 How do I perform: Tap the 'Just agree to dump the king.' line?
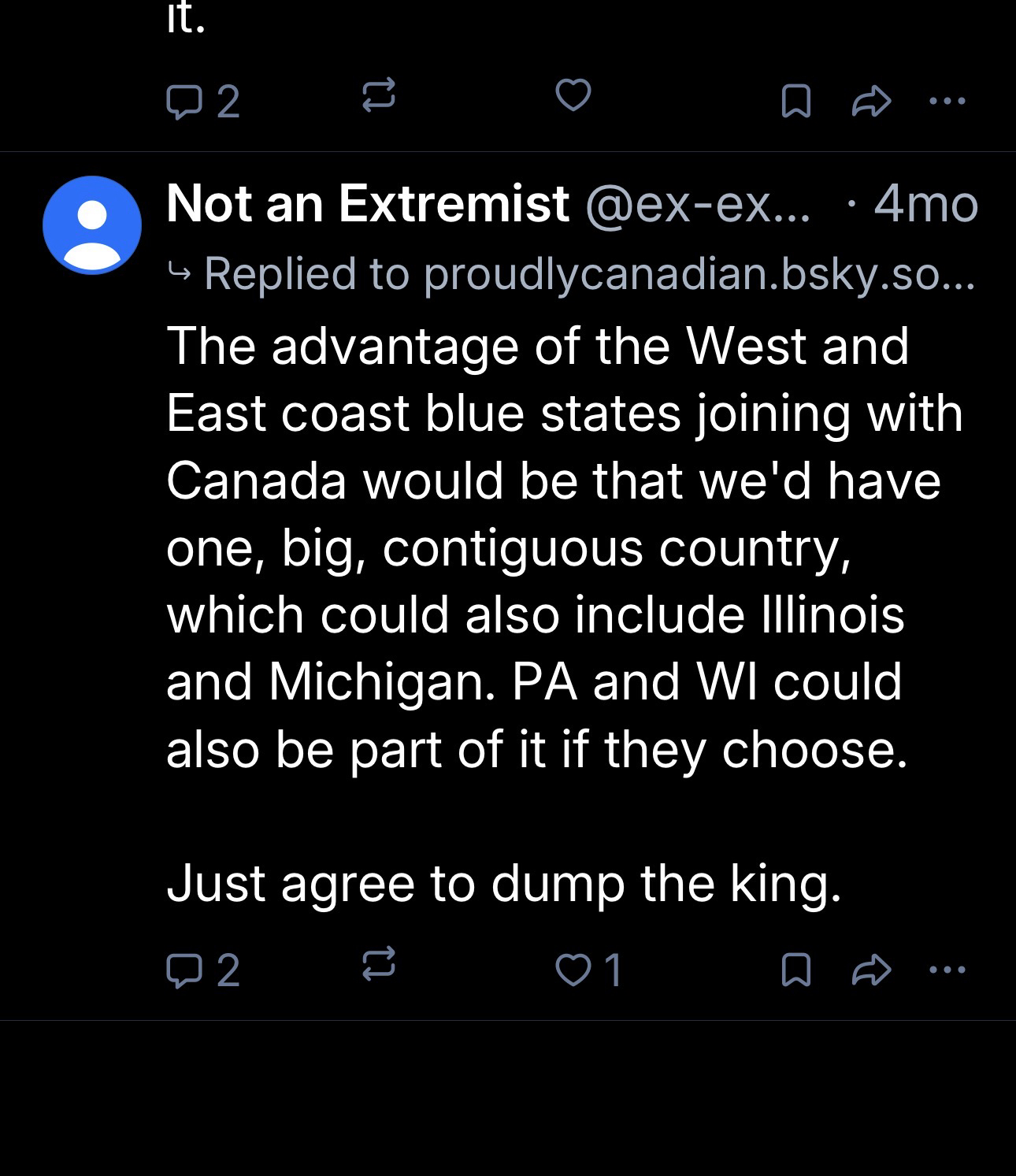click(x=504, y=883)
